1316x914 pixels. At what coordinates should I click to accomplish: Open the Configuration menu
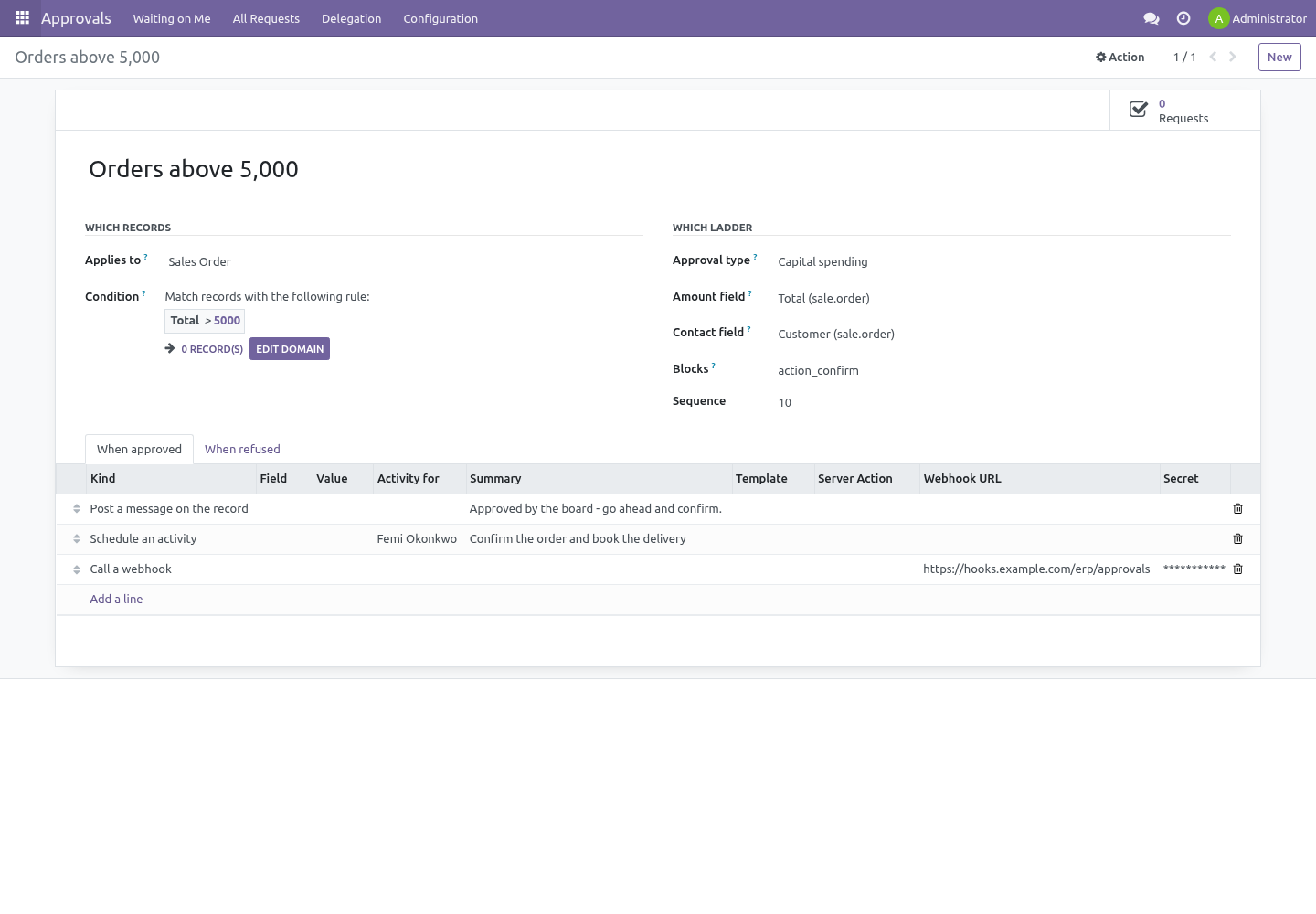pos(440,18)
